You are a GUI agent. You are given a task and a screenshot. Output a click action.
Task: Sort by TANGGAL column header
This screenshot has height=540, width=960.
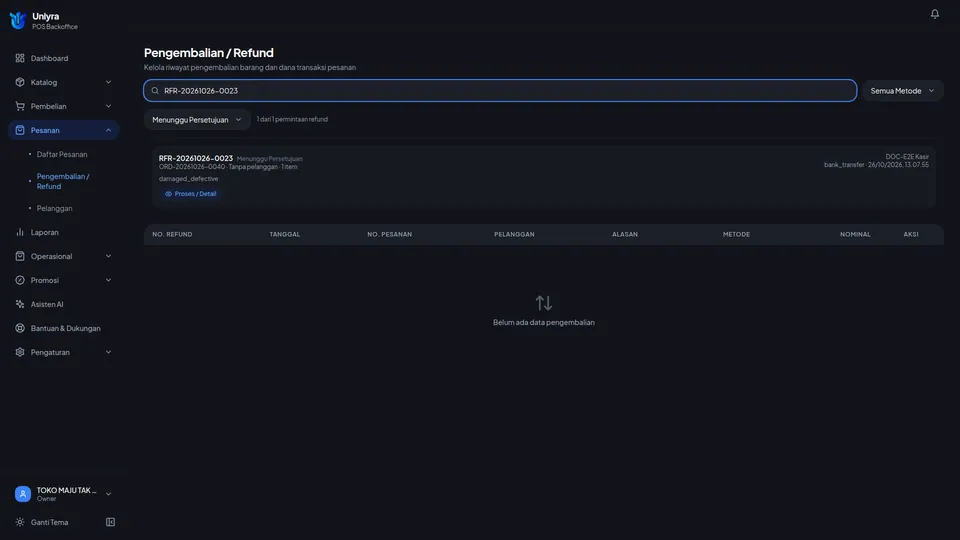[285, 234]
